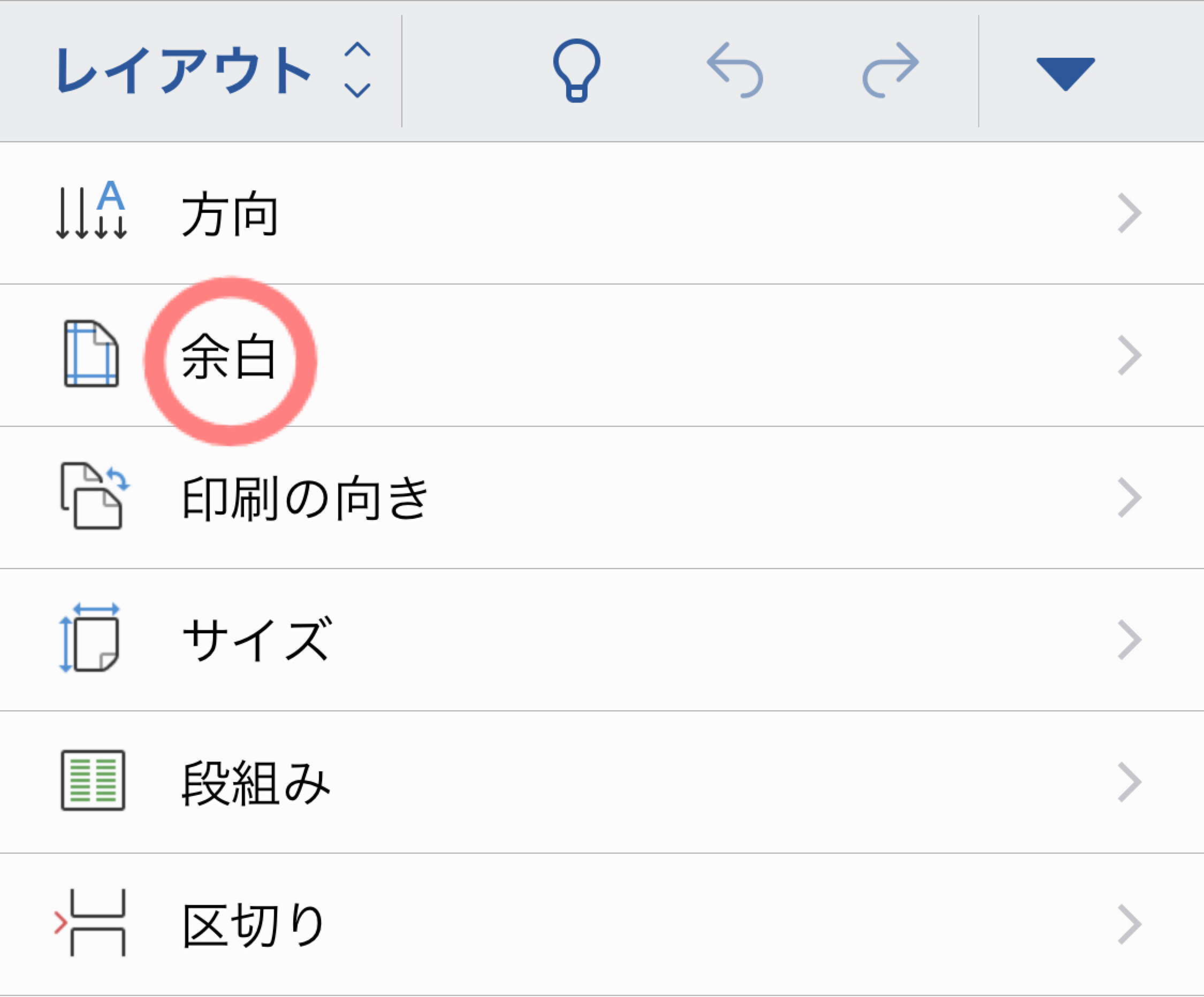Click the margins page icon
1204x997 pixels.
tap(91, 354)
